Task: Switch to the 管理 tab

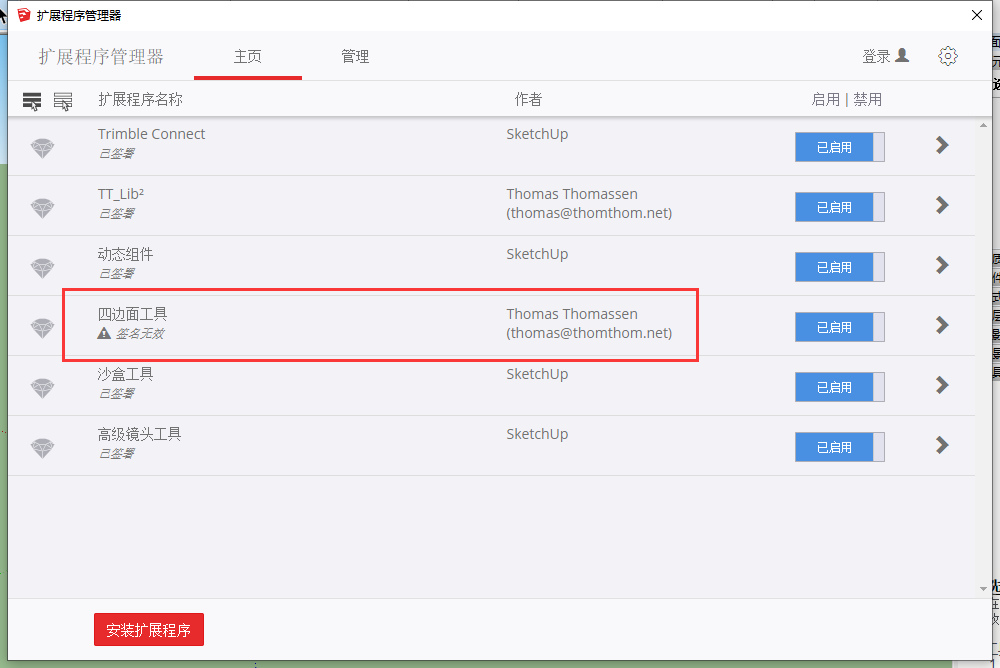Action: click(355, 57)
